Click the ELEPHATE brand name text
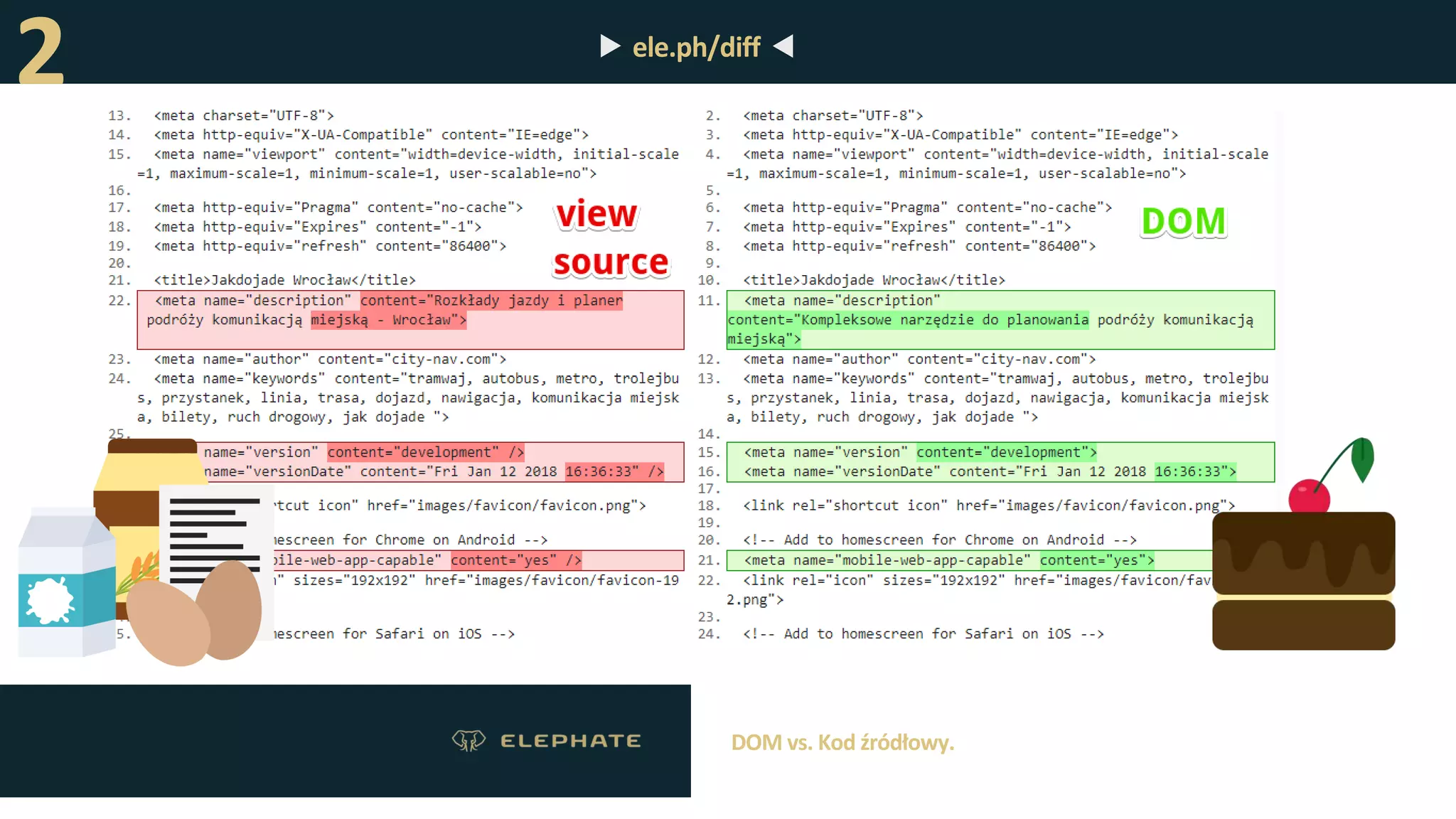1456x819 pixels. click(571, 741)
